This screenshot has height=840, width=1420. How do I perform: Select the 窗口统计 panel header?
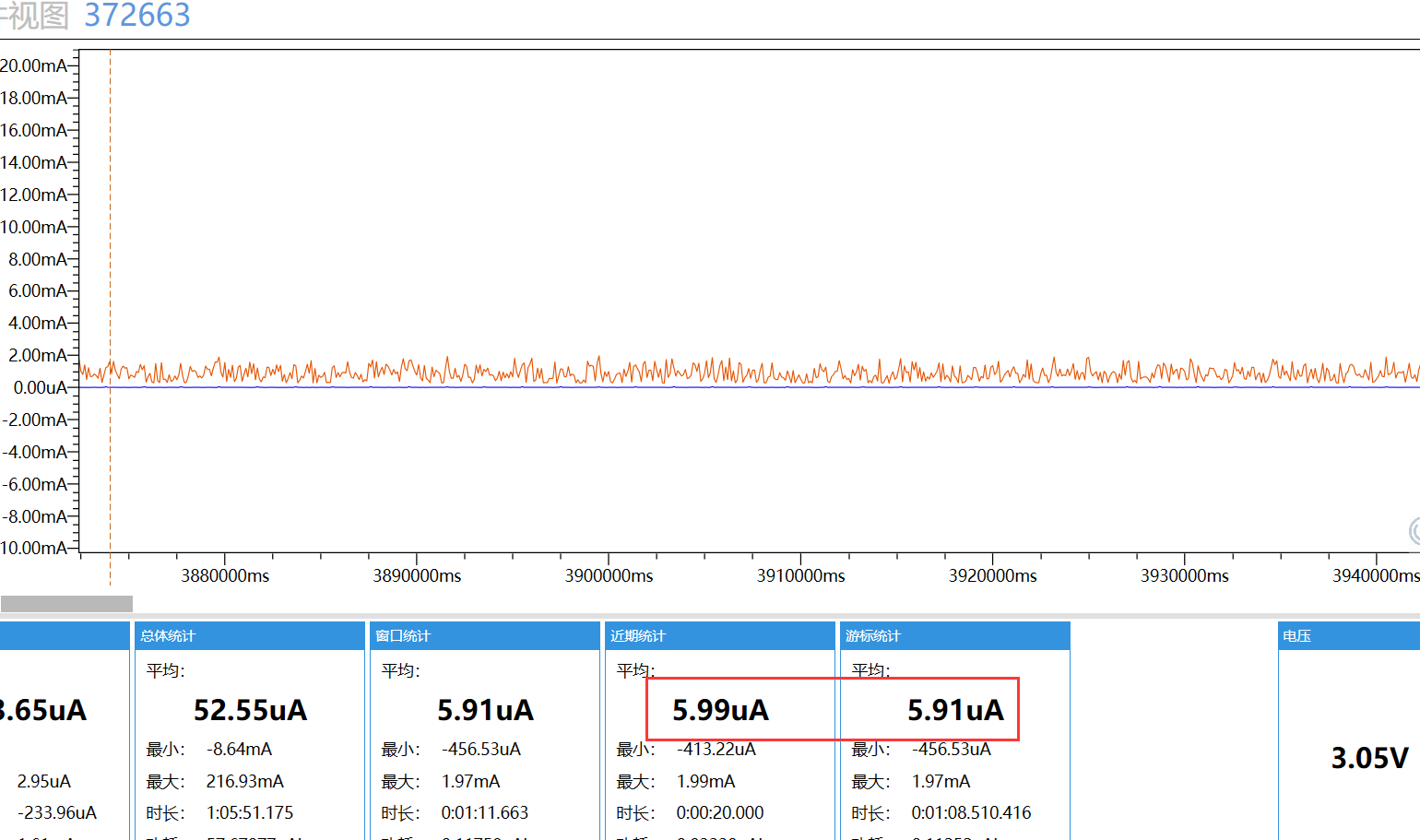[485, 636]
